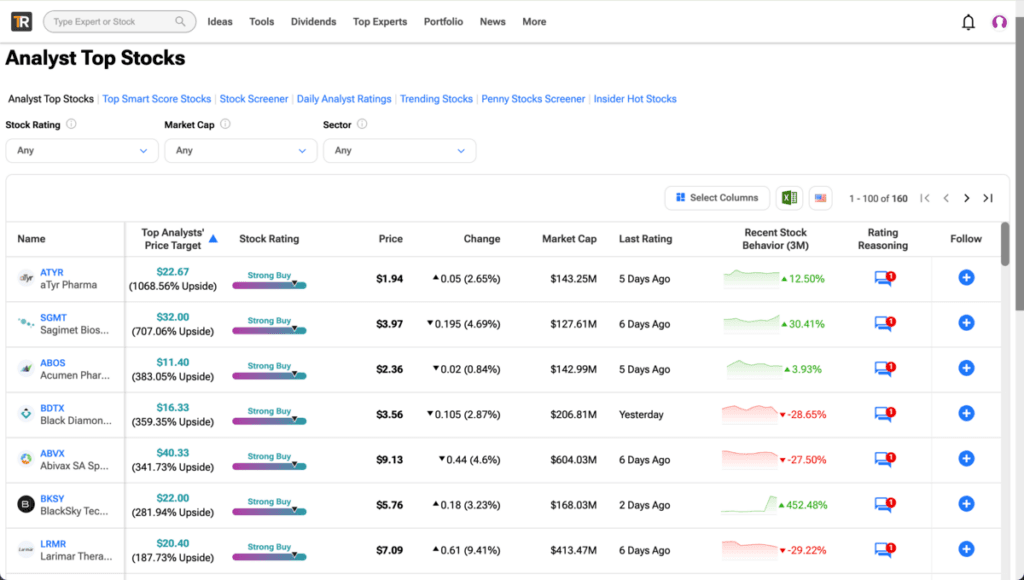Screen dimensions: 1024x580
Task: Click the BKSY company logo
Action: pos(25,504)
